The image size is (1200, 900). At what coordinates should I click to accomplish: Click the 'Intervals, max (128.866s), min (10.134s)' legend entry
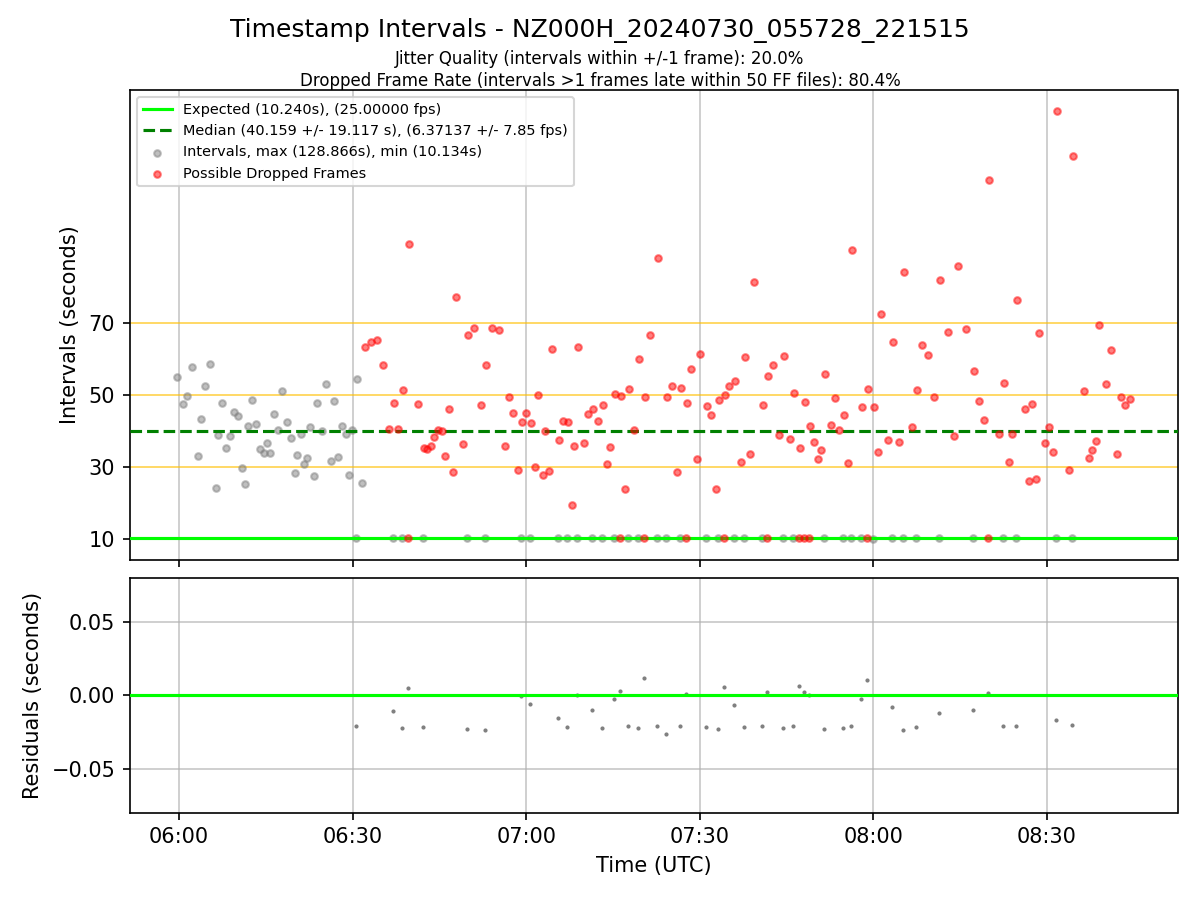[x=332, y=152]
